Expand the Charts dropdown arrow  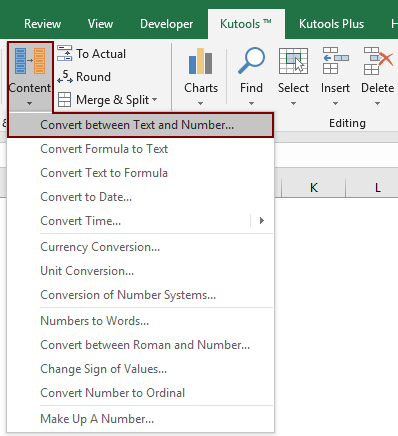200,104
